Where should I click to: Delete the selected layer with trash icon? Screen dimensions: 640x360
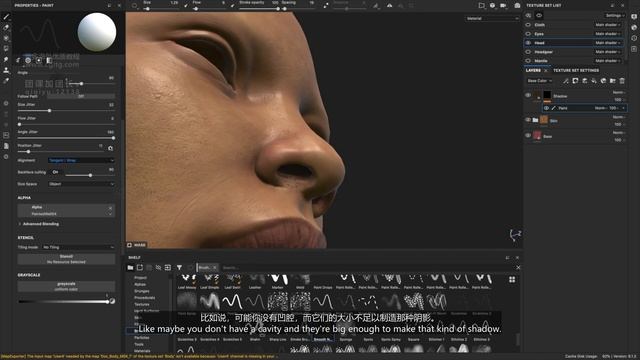622,81
